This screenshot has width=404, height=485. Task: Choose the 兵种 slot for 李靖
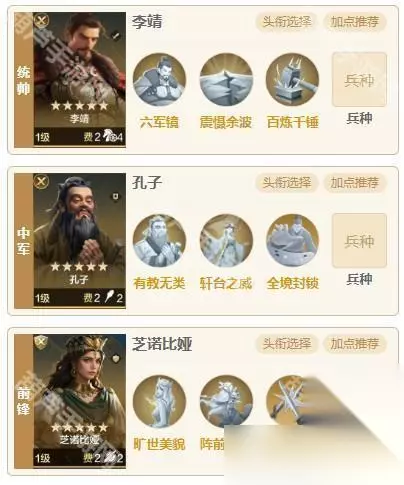(x=359, y=80)
